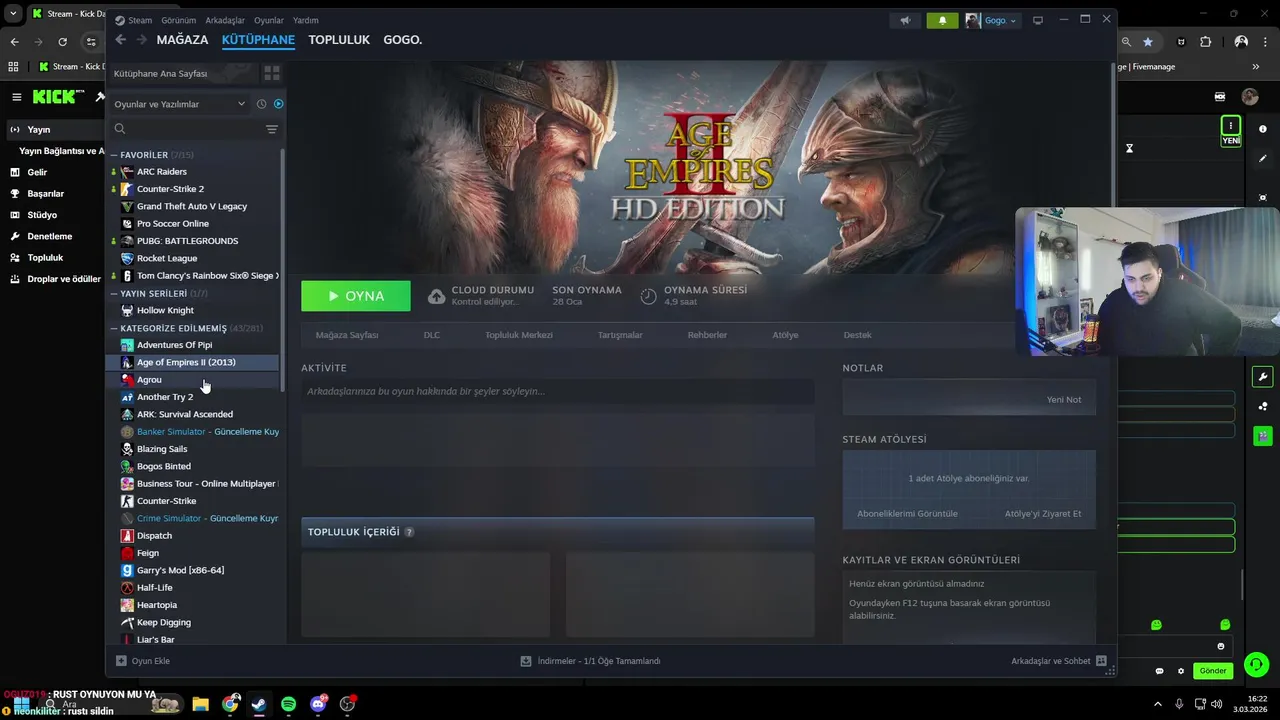Open Stüdyo in the Kick sidebar
The width and height of the screenshot is (1280, 720).
42,215
